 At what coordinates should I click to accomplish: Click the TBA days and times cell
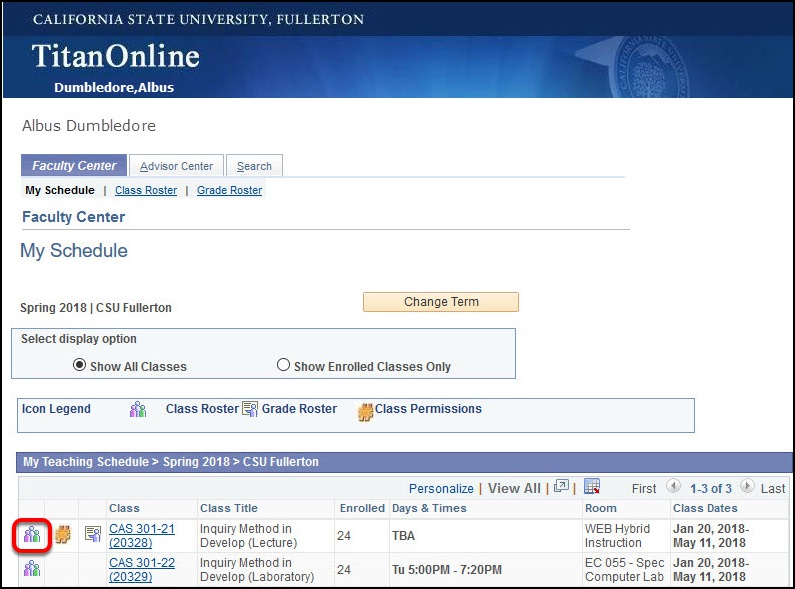pos(403,536)
